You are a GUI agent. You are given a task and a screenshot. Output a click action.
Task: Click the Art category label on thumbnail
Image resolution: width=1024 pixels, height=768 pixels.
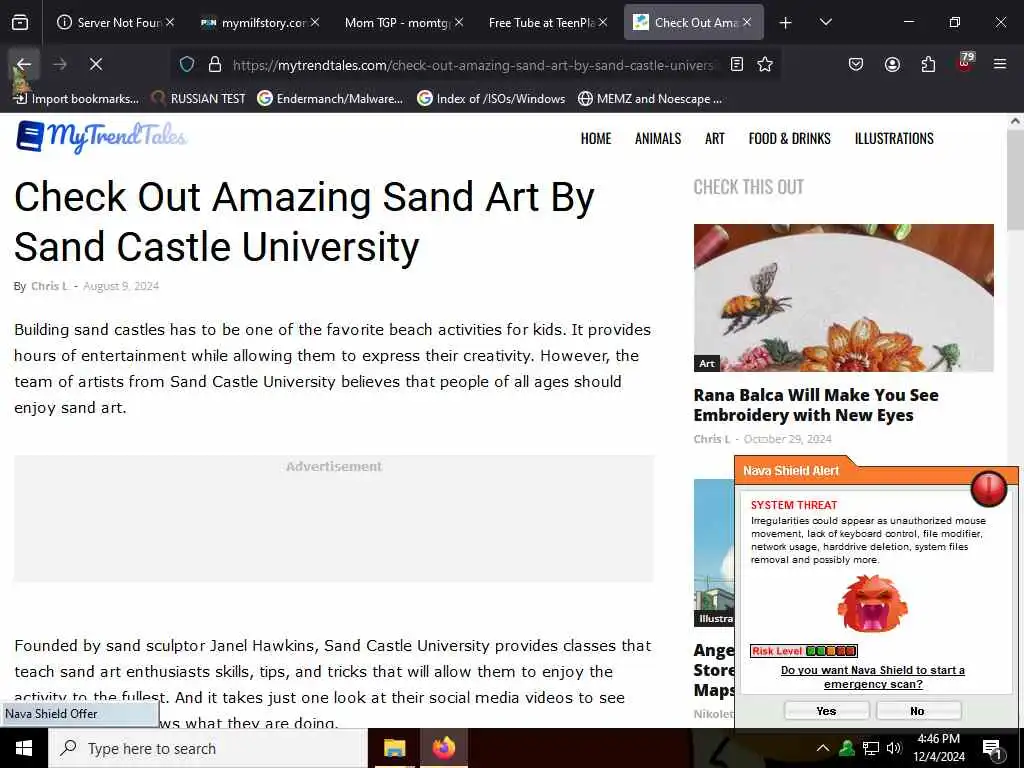point(707,364)
